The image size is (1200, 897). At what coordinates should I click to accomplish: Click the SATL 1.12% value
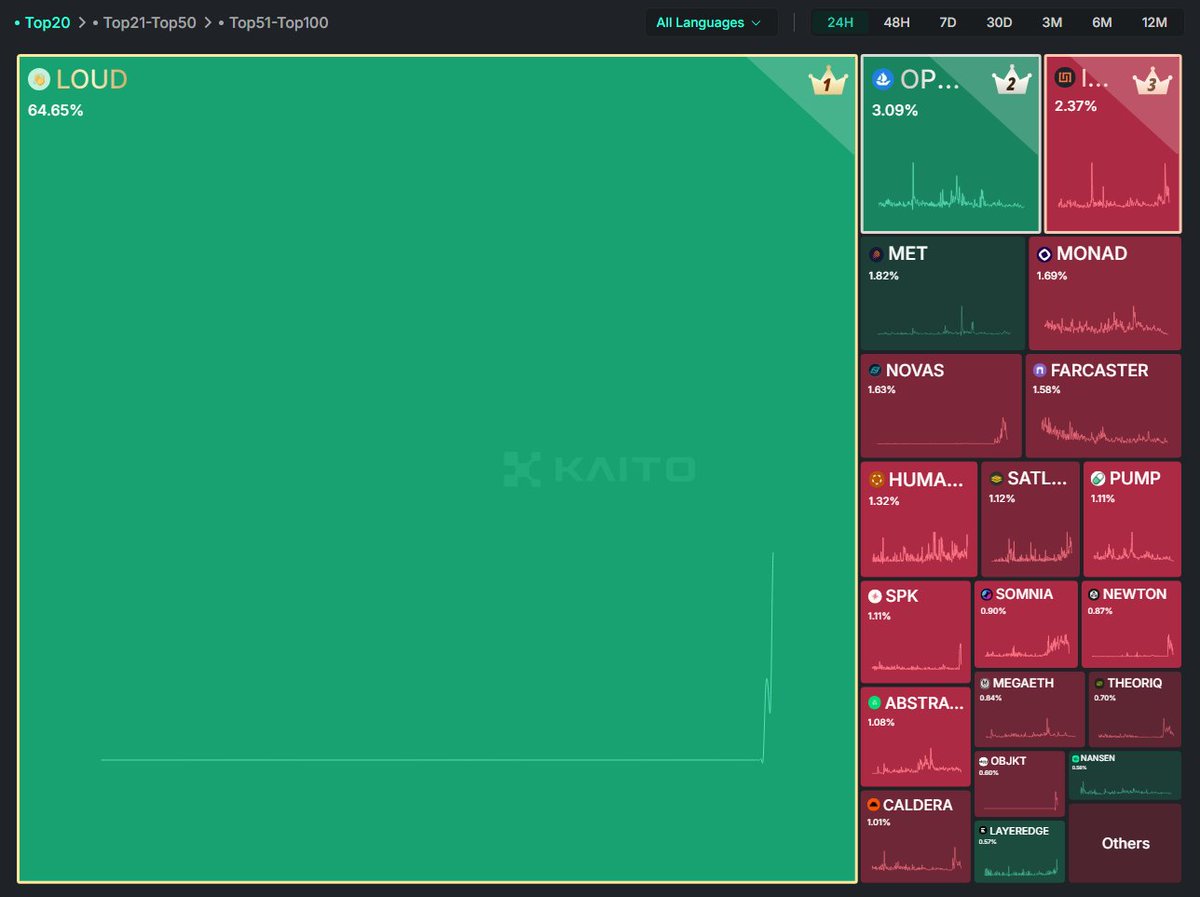click(x=1002, y=498)
